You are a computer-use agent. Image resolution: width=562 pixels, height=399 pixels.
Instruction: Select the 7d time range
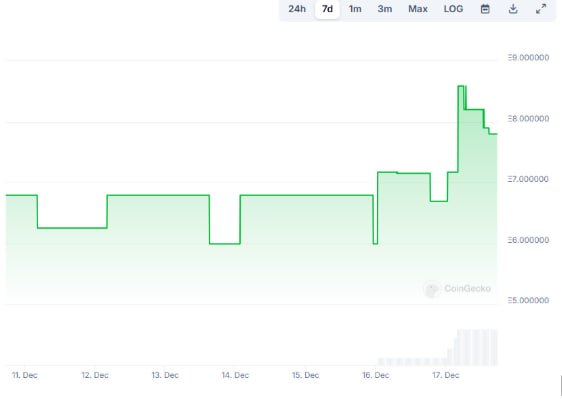[x=327, y=9]
